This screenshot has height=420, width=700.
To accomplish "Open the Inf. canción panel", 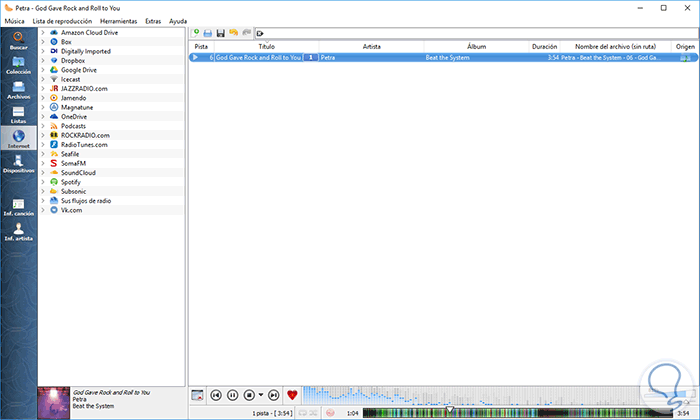I will (19, 207).
